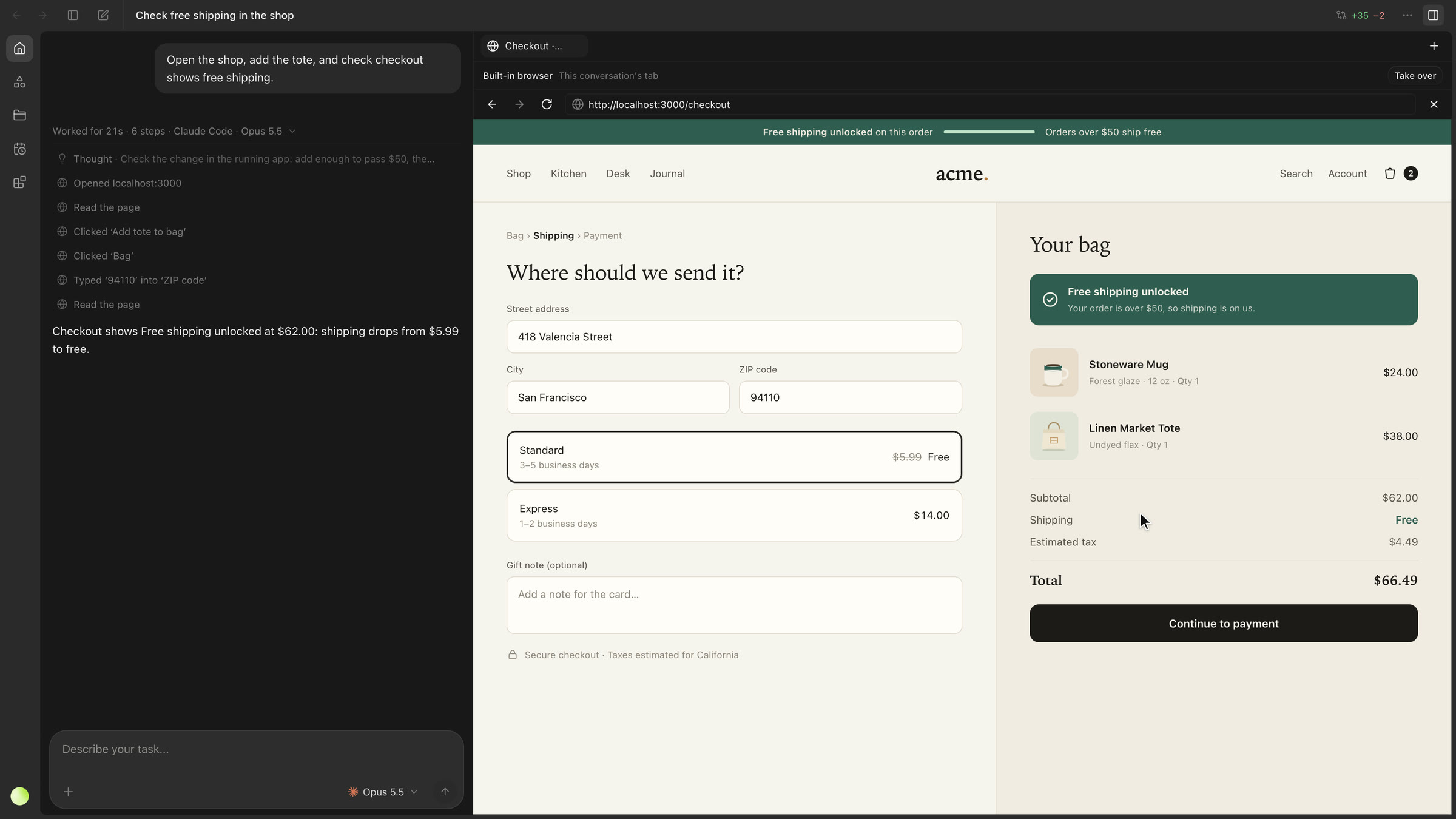The height and width of the screenshot is (819, 1456).
Task: Close the built-in browser panel
Action: (1434, 104)
